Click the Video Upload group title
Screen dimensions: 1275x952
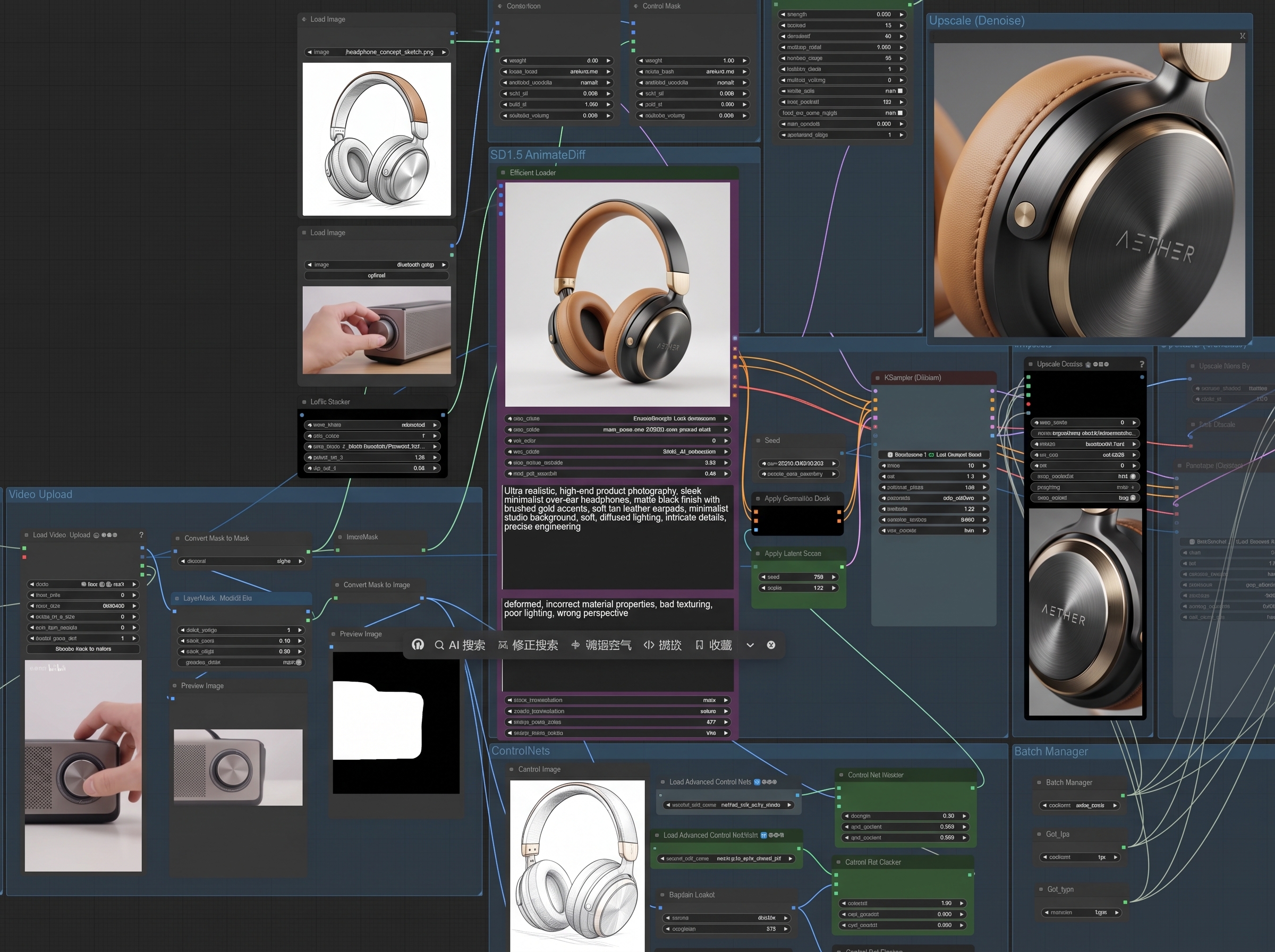pyautogui.click(x=40, y=495)
